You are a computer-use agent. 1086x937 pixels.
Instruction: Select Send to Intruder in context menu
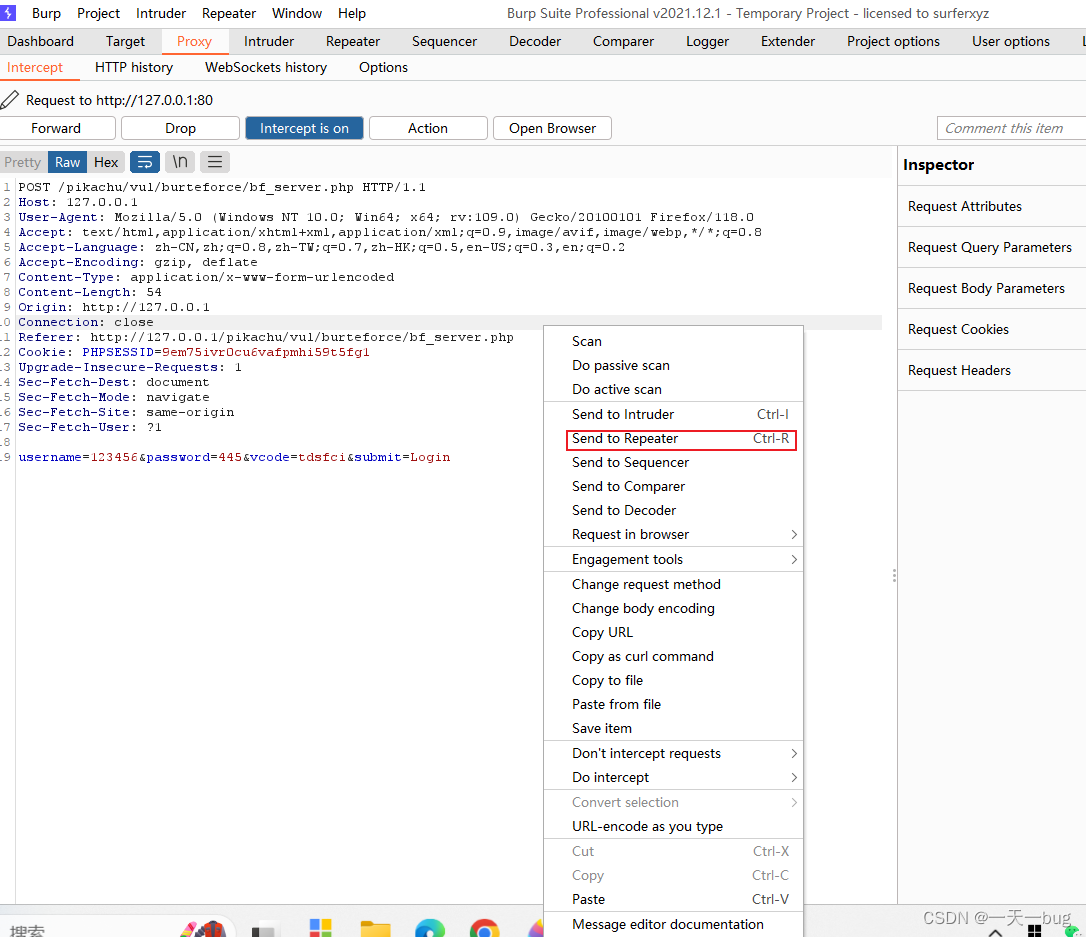(x=673, y=414)
